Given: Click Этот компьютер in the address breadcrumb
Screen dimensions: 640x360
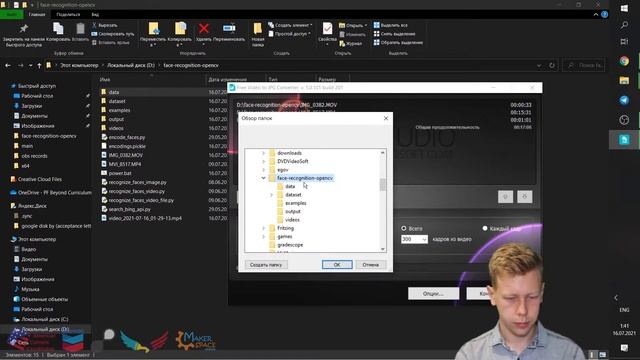Looking at the screenshot, I should coord(79,65).
